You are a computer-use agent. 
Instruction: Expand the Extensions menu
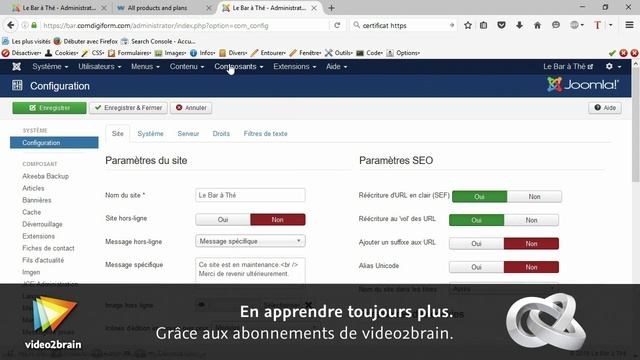[x=295, y=67]
